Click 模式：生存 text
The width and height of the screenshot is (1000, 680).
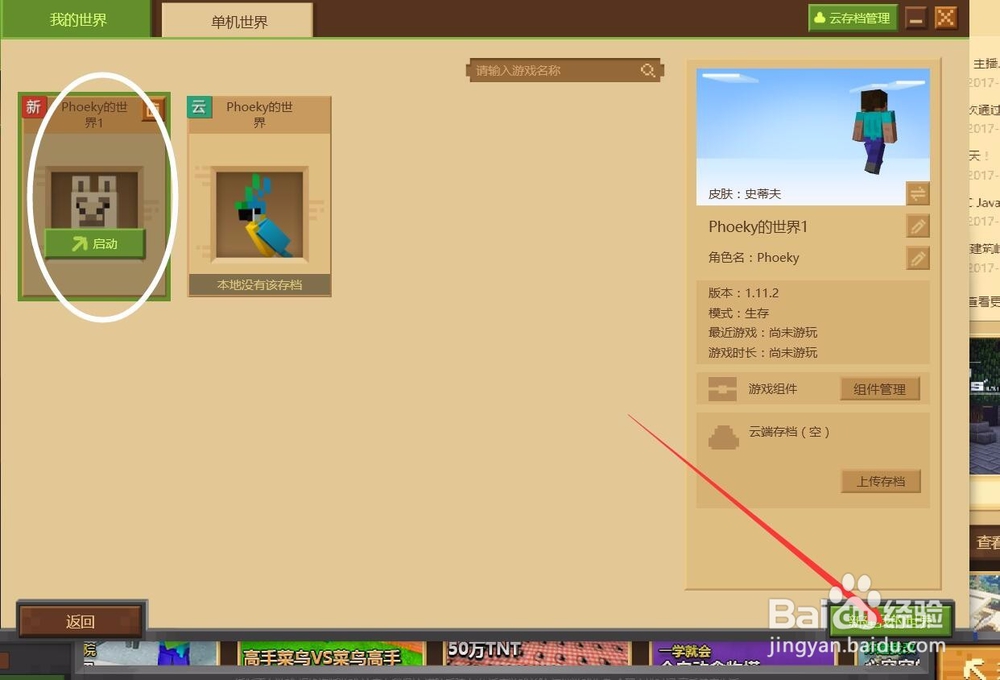click(x=739, y=313)
